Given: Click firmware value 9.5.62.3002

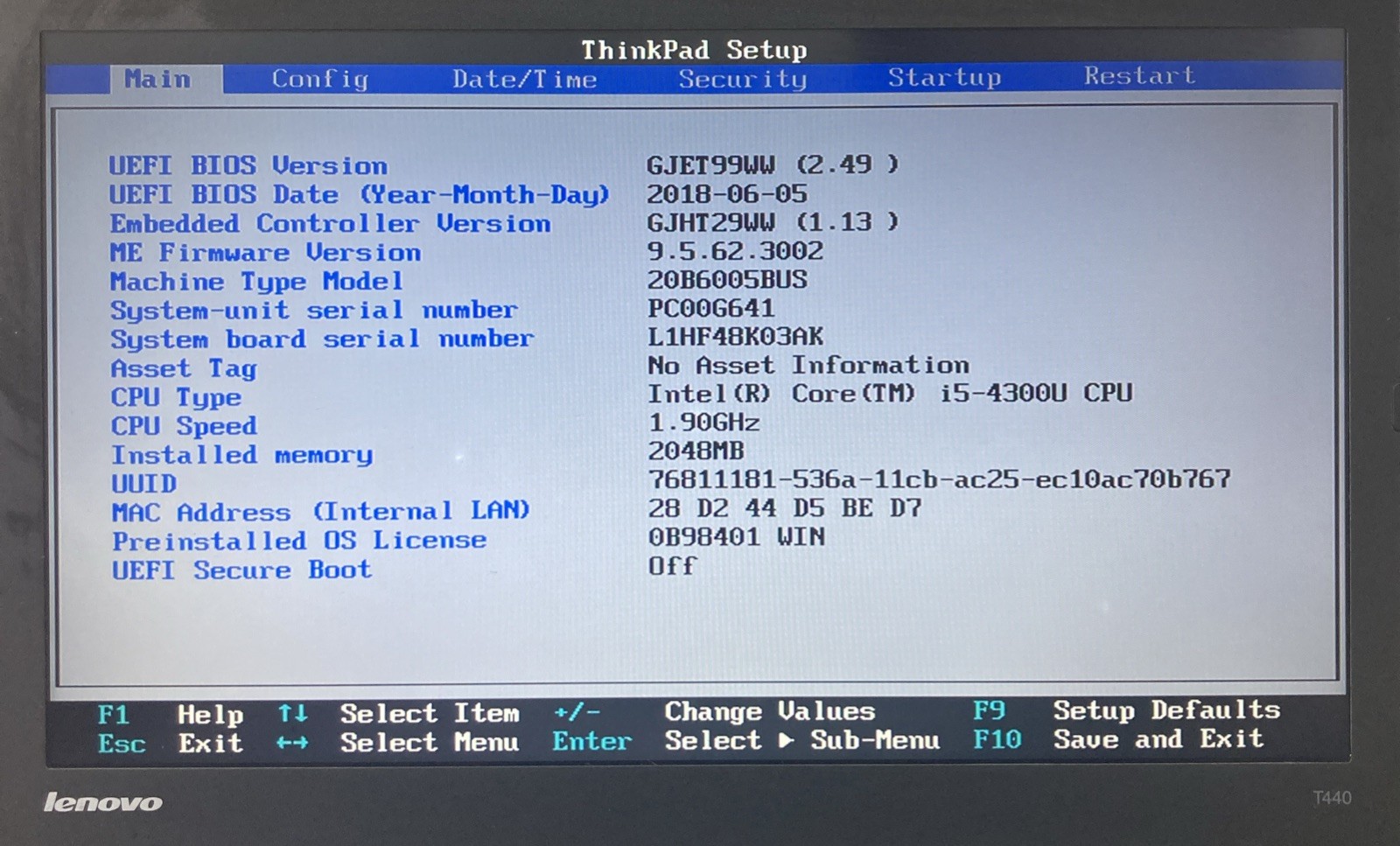Looking at the screenshot, I should (736, 251).
